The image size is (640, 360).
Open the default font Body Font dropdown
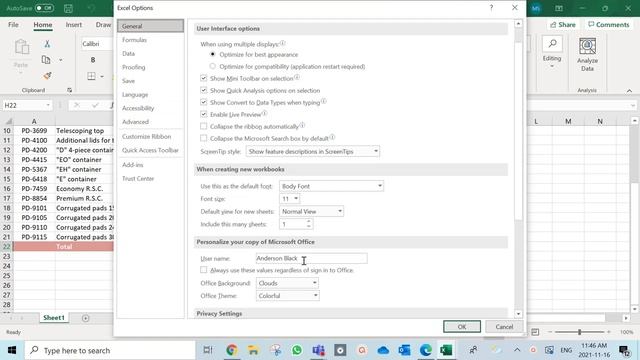pos(331,186)
